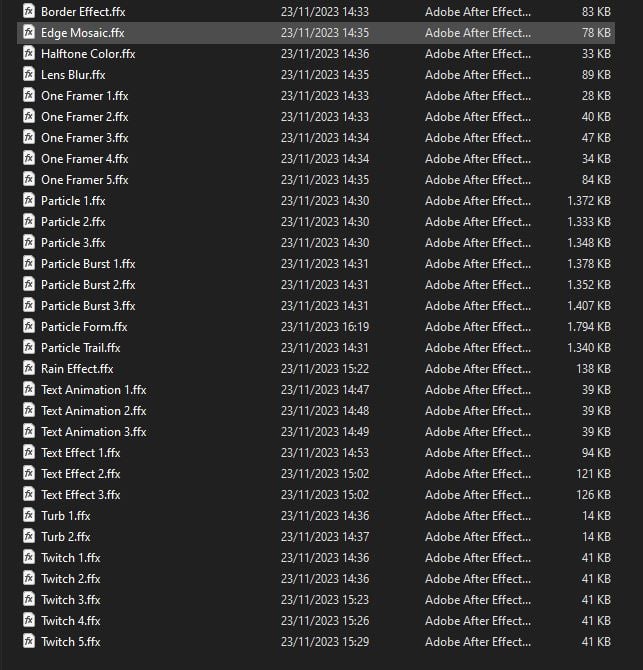The width and height of the screenshot is (643, 670).
Task: Select the file name Particle 2.ffx
Action: [73, 222]
